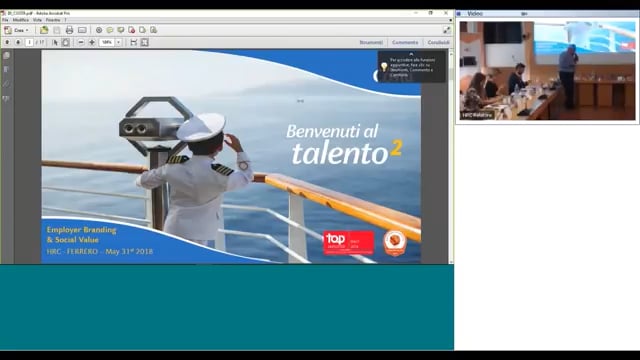This screenshot has height=360, width=640.
Task: Click the Print icon
Action: tap(69, 30)
